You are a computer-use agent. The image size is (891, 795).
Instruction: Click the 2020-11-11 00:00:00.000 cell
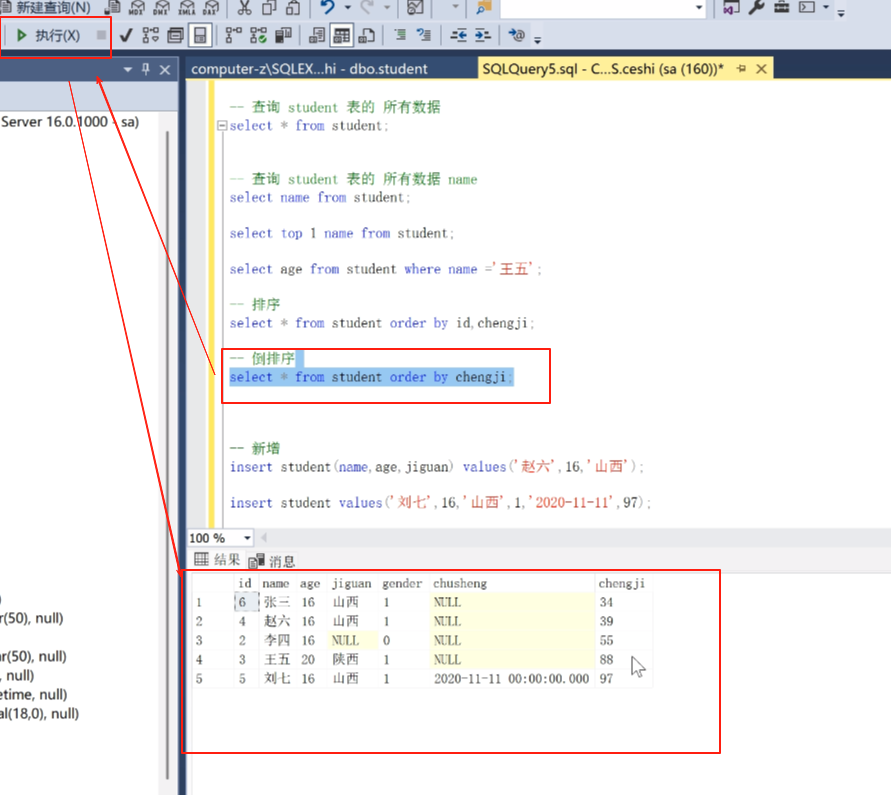tap(512, 679)
